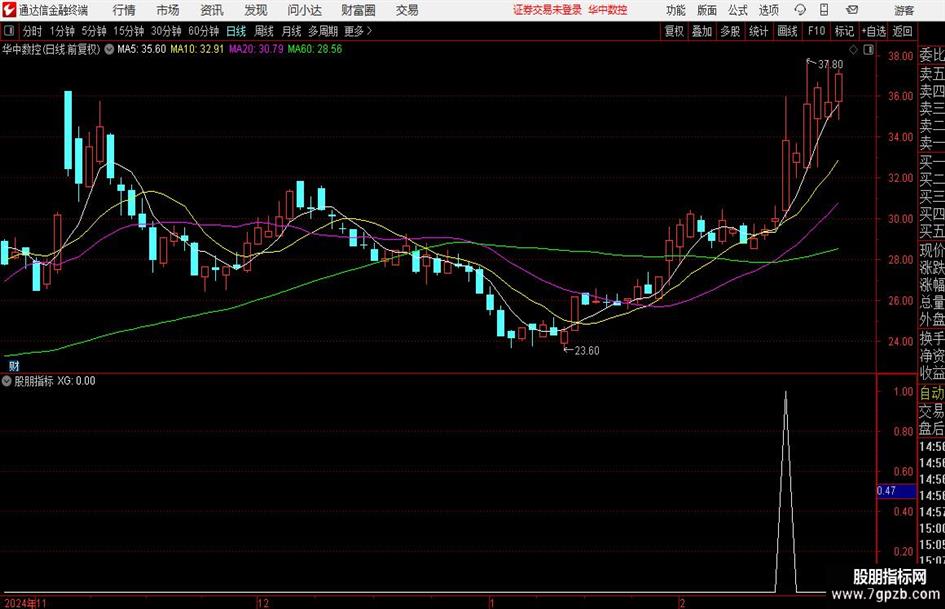Click the MA20: 30.79 label
945x609 pixels.
tap(256, 49)
